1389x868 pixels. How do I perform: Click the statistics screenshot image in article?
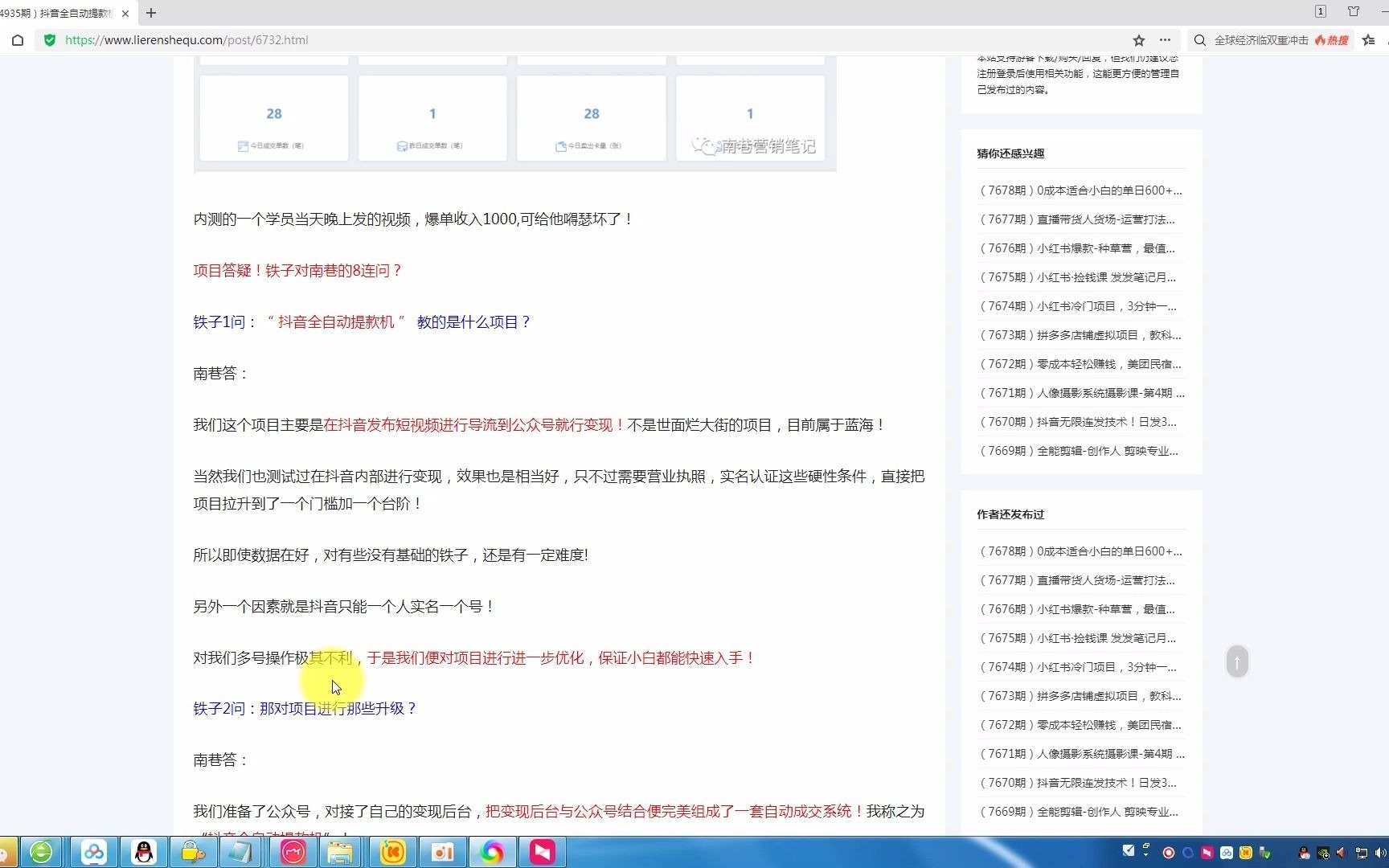click(x=514, y=114)
